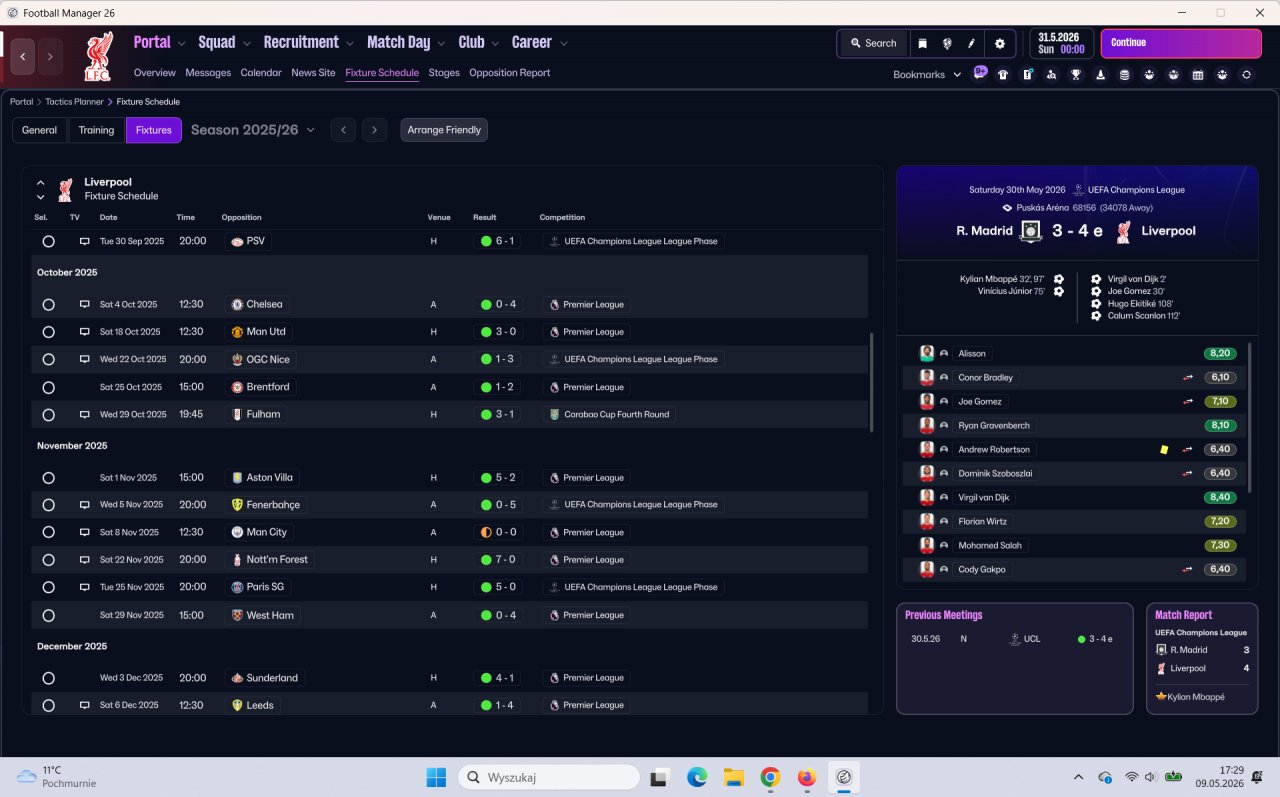Click the shirt bookmark icon
Viewport: 1280px width, 797px height.
1003,74
